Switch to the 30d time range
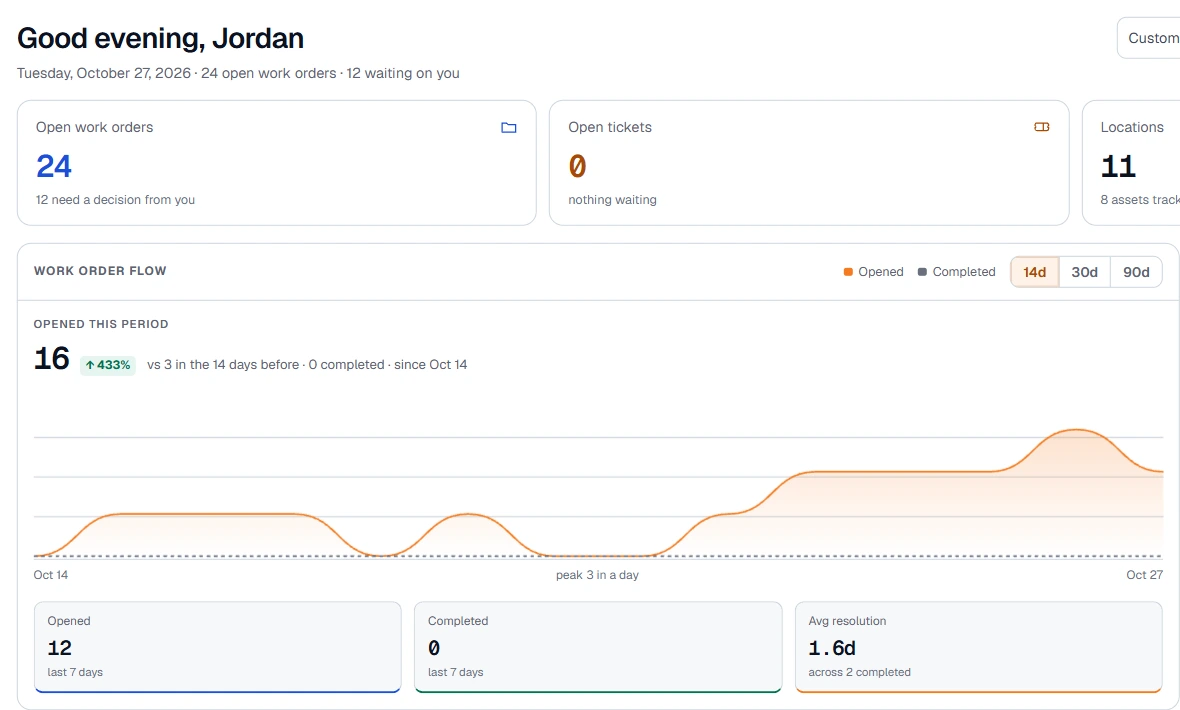1180x710 pixels. tap(1084, 272)
